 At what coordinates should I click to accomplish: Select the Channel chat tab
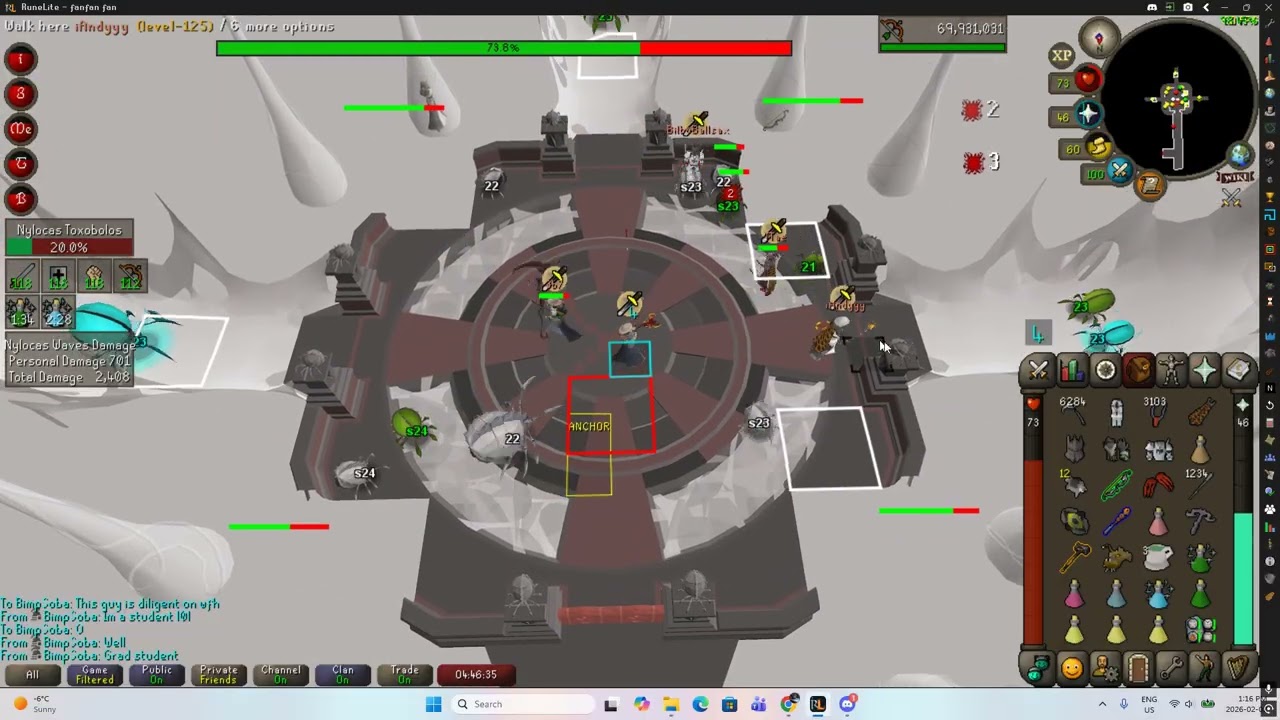coord(281,674)
